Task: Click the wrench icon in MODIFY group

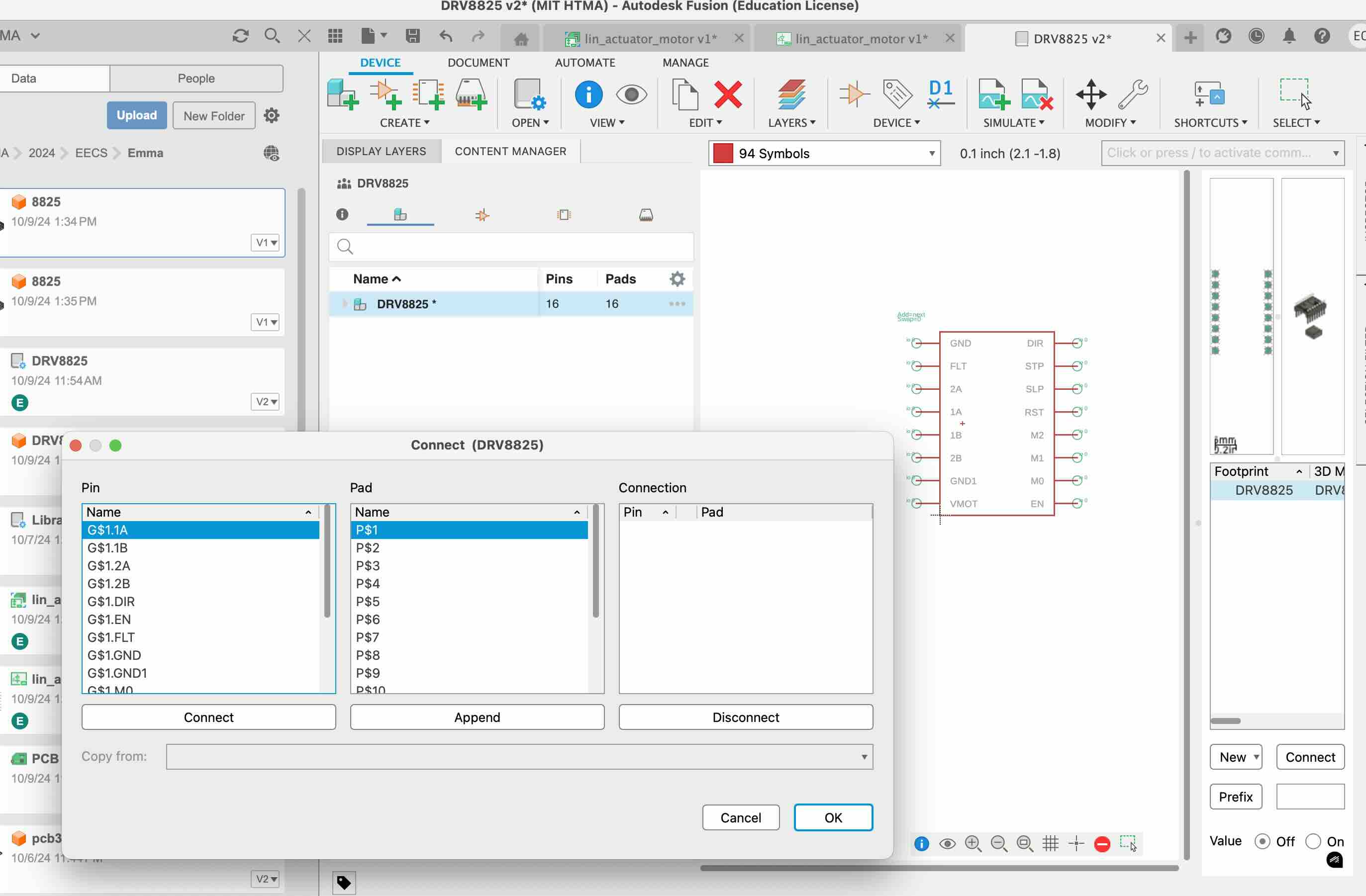Action: [1133, 94]
